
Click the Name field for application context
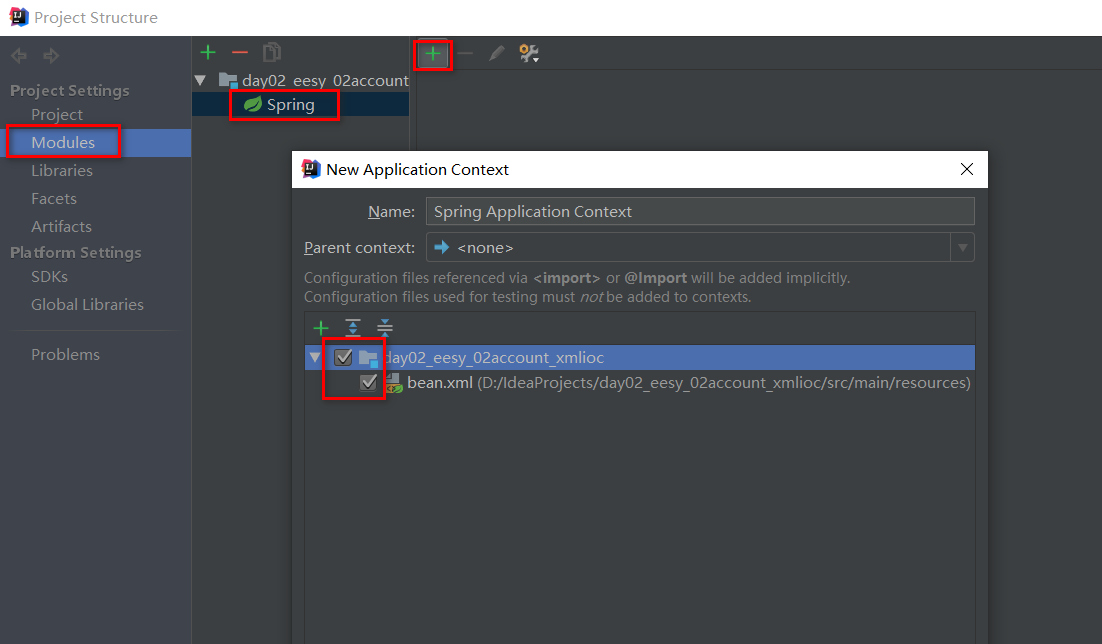coord(700,212)
